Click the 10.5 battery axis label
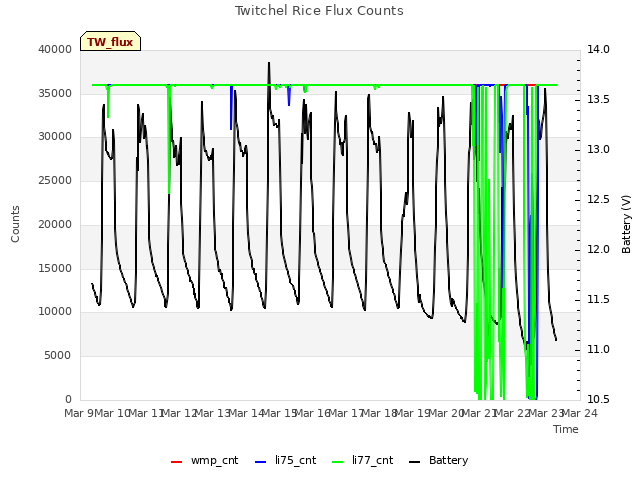 598,399
